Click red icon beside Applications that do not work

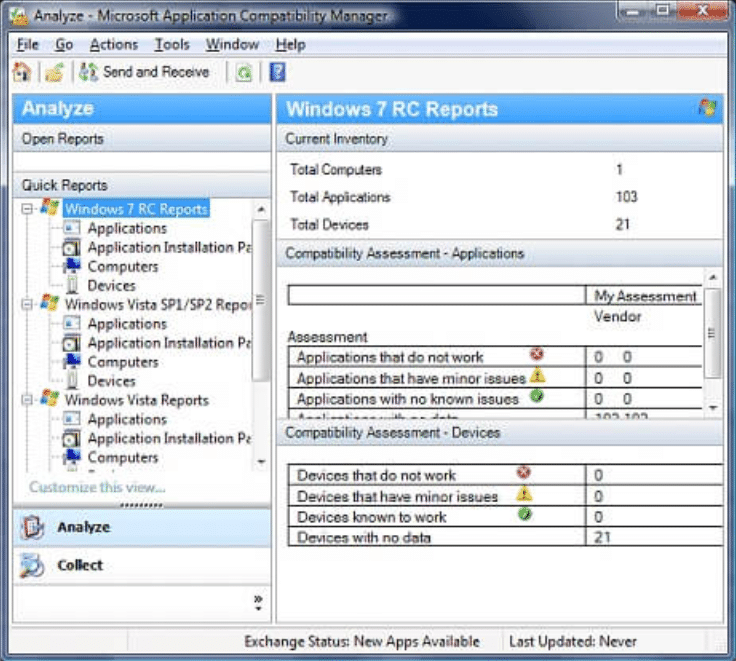tap(537, 354)
